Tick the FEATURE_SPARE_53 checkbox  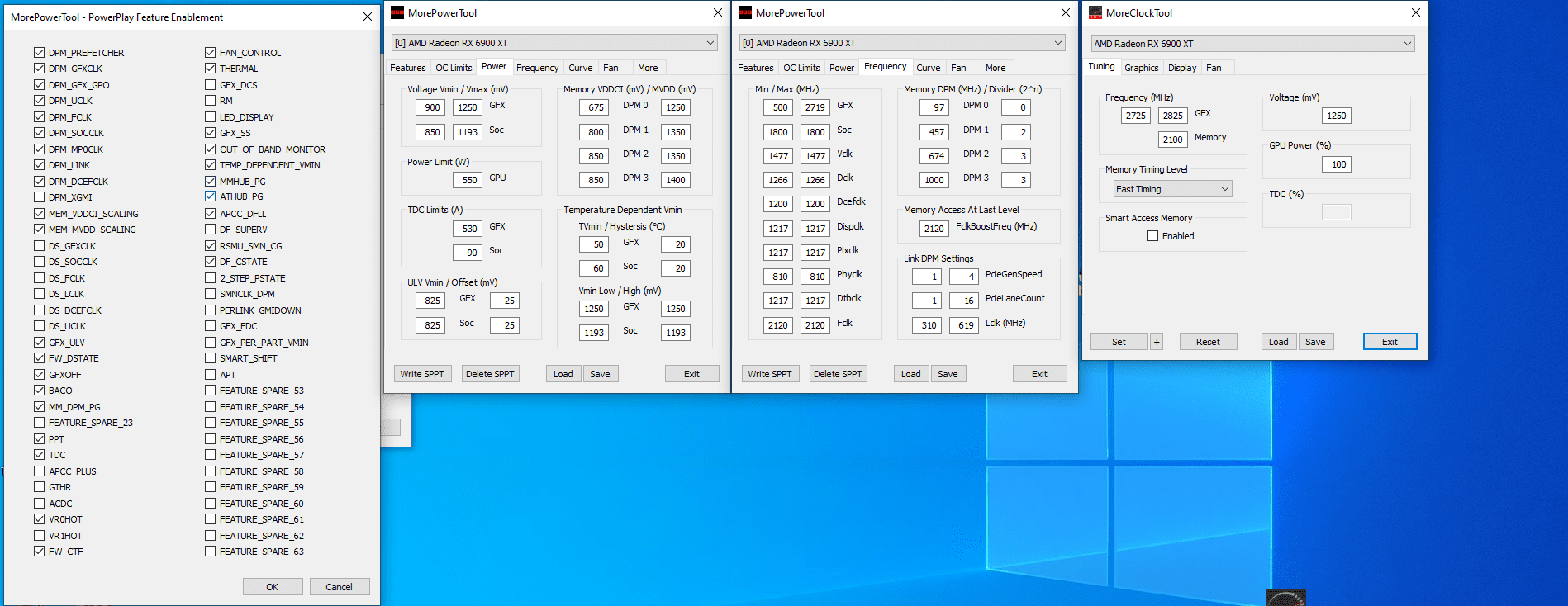click(x=210, y=390)
